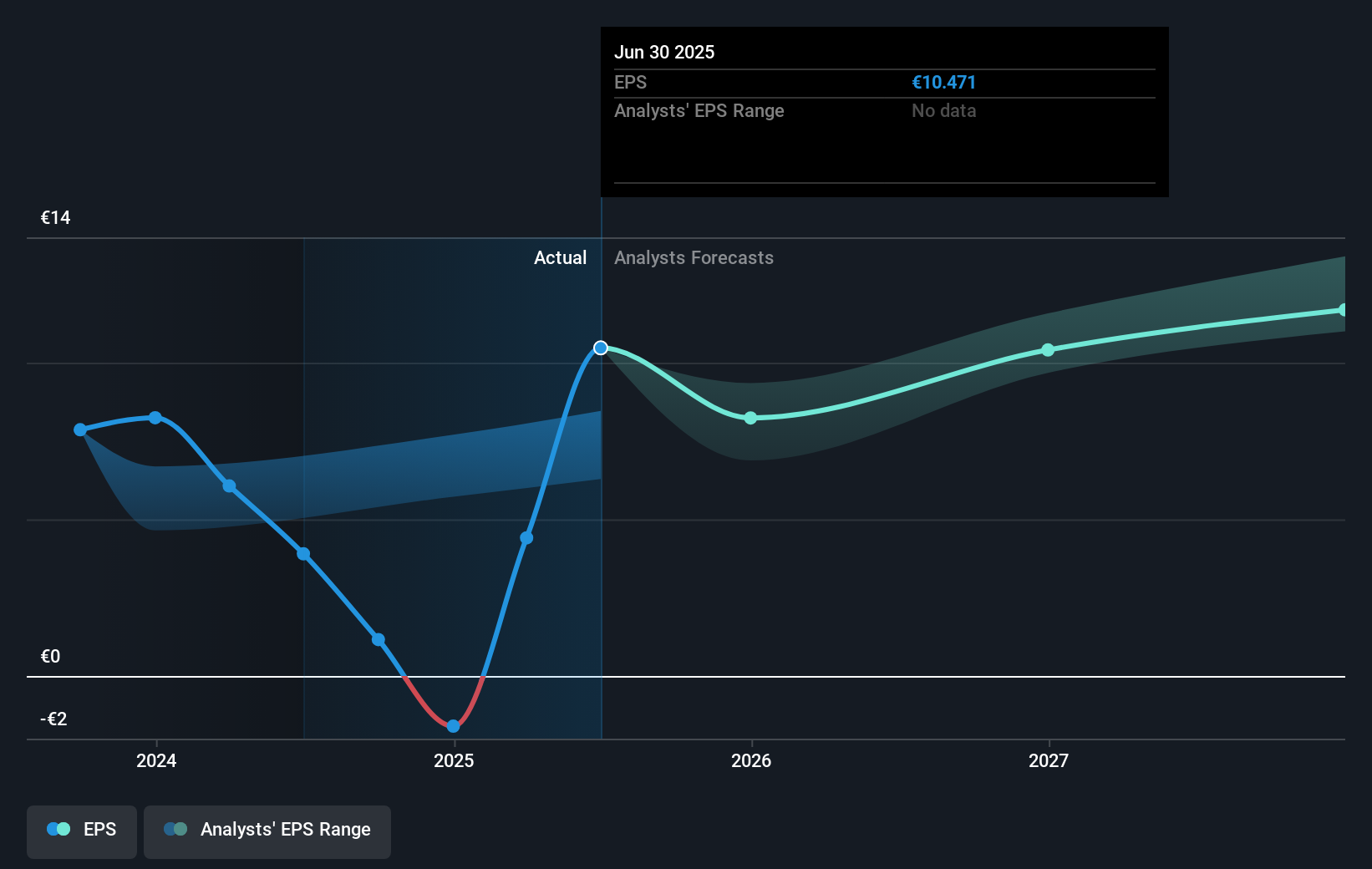
Task: Click the rightmost green forecast endpoint marker
Action: [x=1344, y=310]
